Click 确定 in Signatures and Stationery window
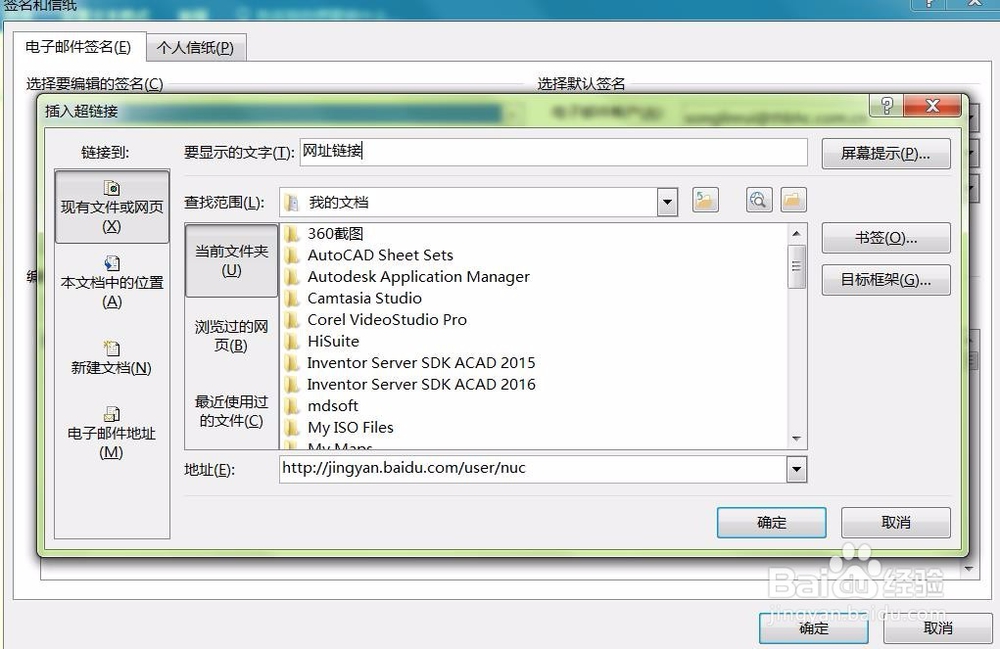1000x649 pixels. (x=814, y=628)
